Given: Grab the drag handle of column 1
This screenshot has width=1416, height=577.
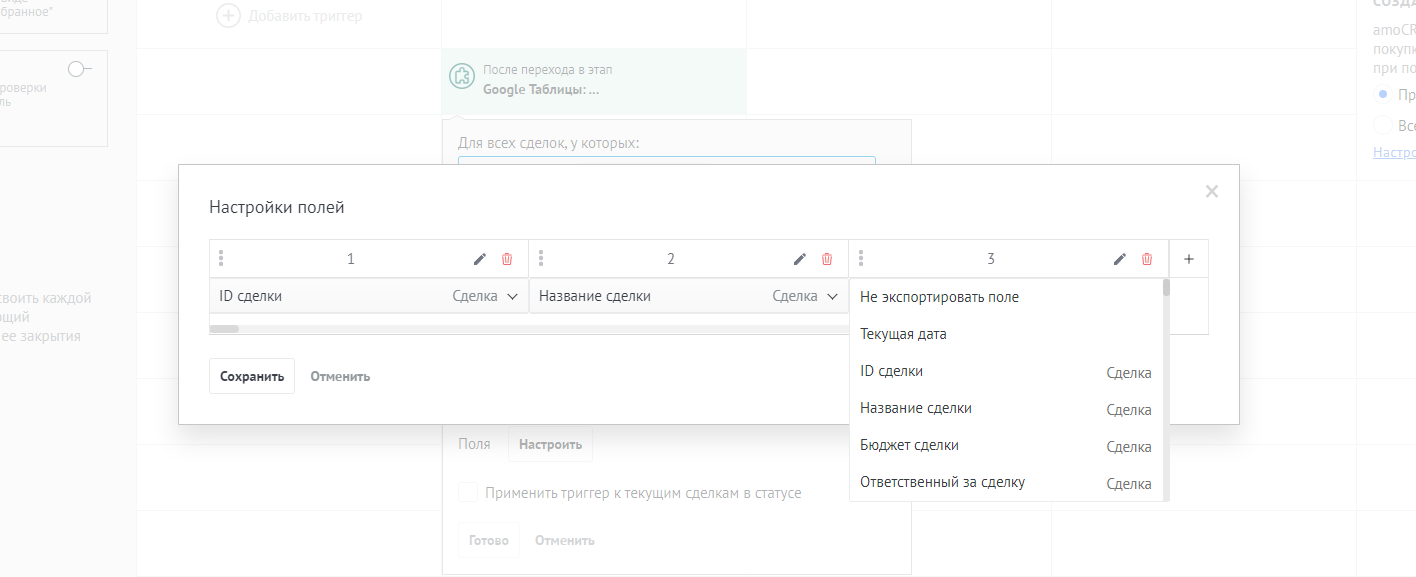Looking at the screenshot, I should pyautogui.click(x=221, y=258).
